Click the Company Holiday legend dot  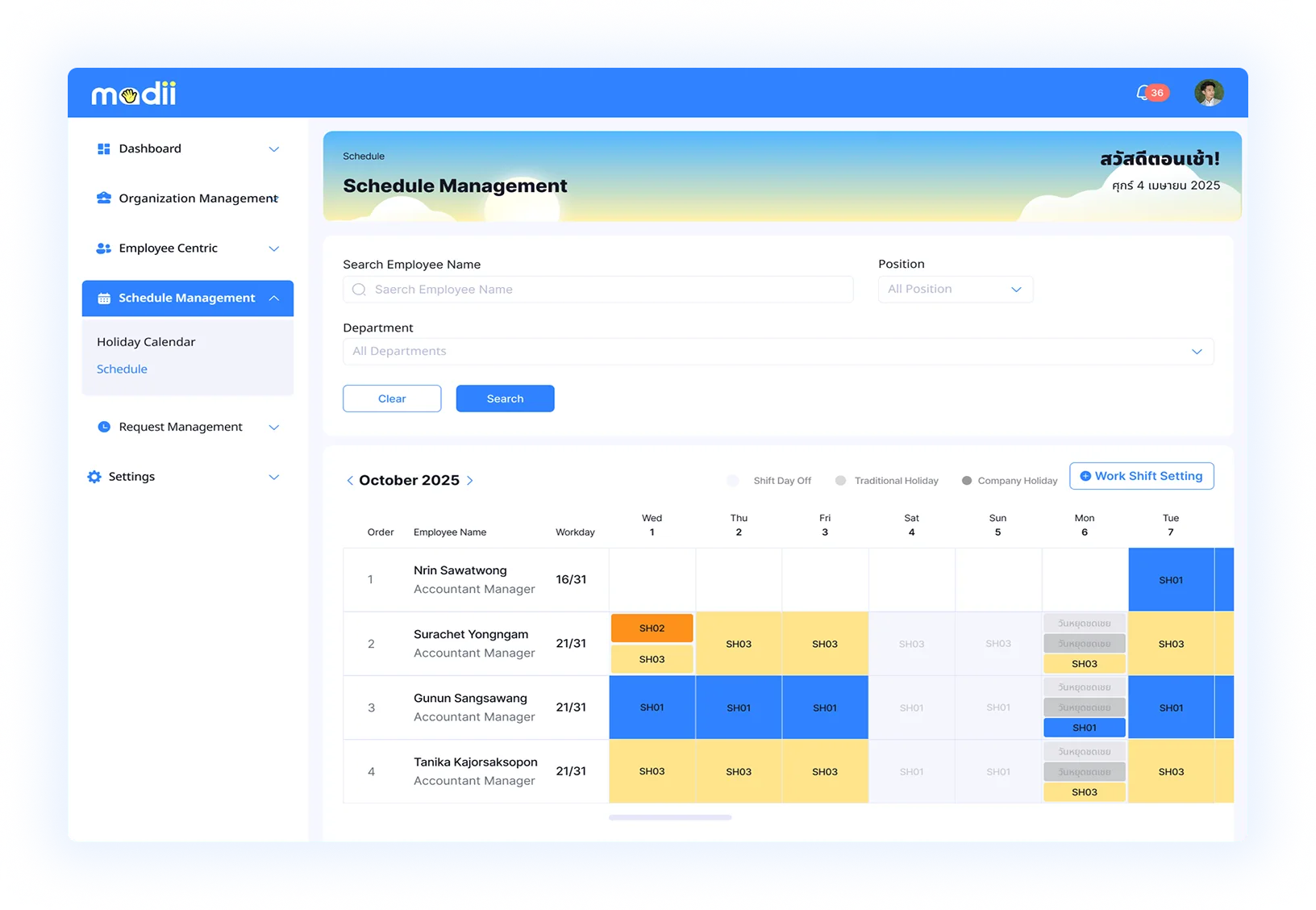coord(966,481)
